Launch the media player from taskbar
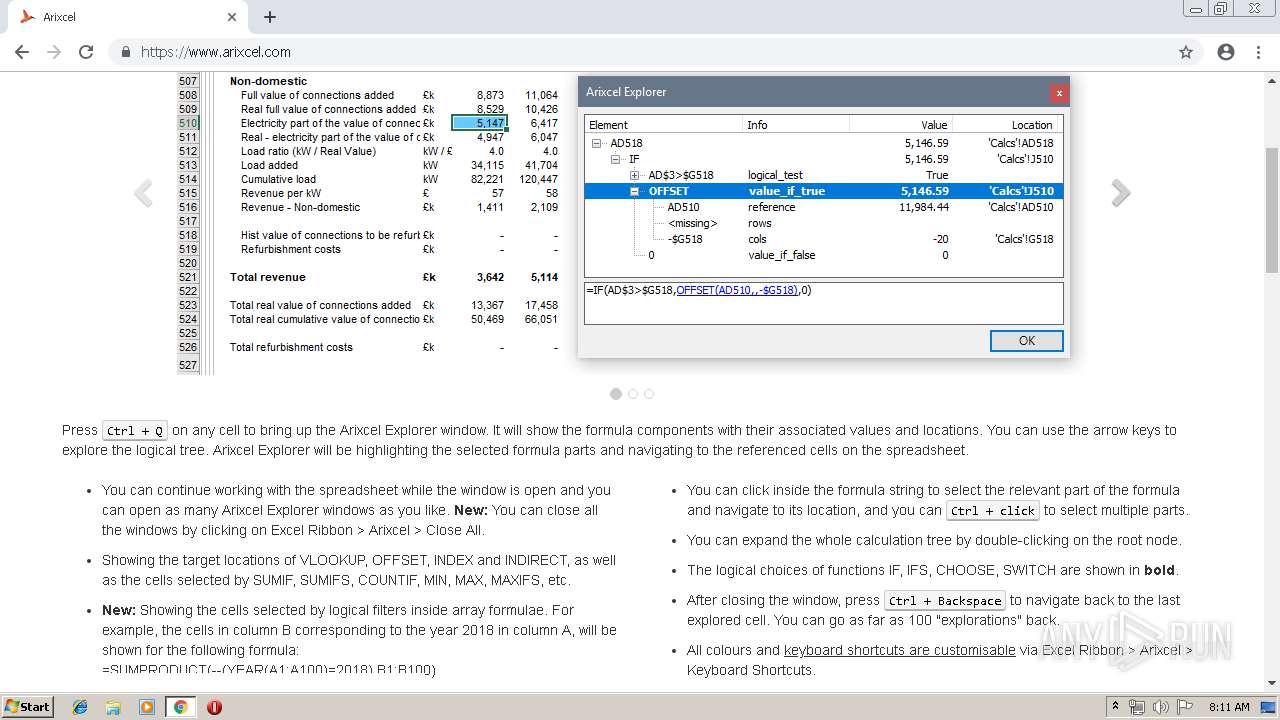Image resolution: width=1280 pixels, height=720 pixels. pyautogui.click(x=147, y=707)
